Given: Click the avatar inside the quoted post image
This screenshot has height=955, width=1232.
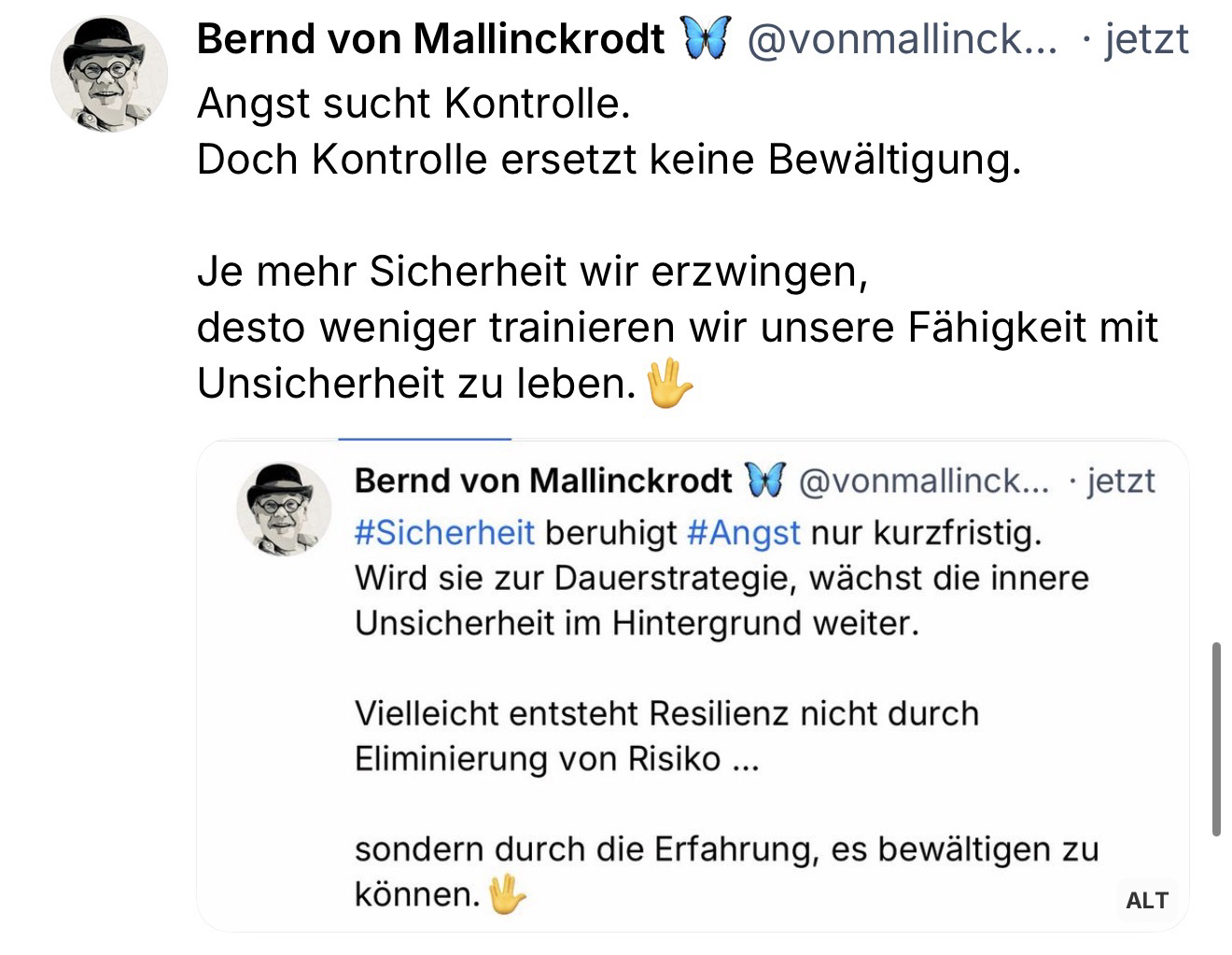Looking at the screenshot, I should pyautogui.click(x=284, y=509).
